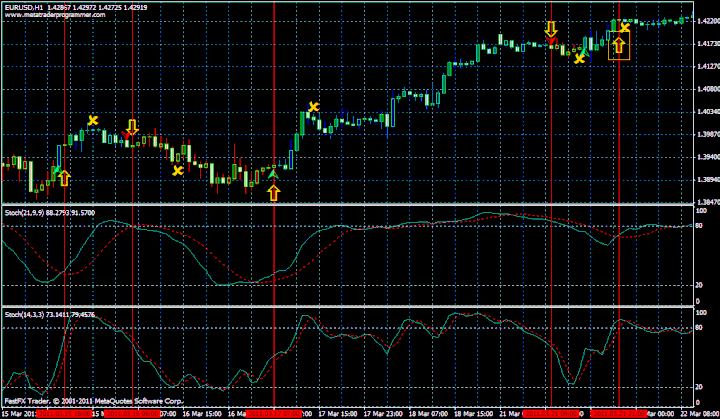
Task: Select the yellow X mark left of the 2011.03.16 06:00 line
Action: 93,120
